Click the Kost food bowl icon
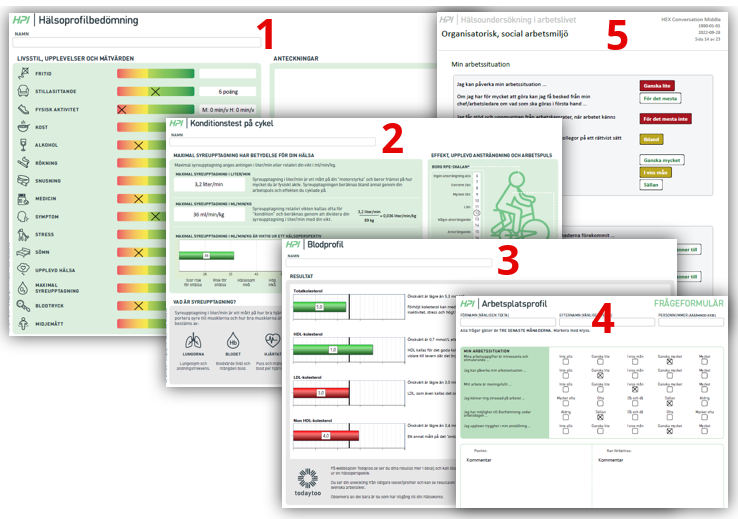The height and width of the screenshot is (519, 738). [x=24, y=127]
